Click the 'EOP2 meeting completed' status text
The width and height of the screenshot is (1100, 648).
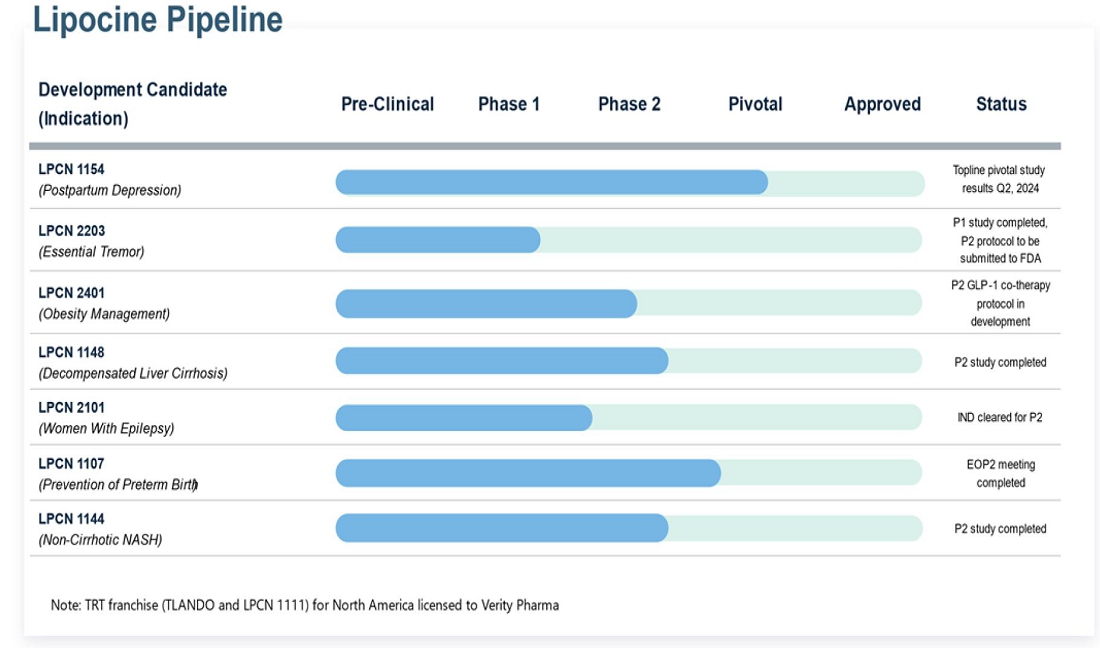(x=1000, y=473)
